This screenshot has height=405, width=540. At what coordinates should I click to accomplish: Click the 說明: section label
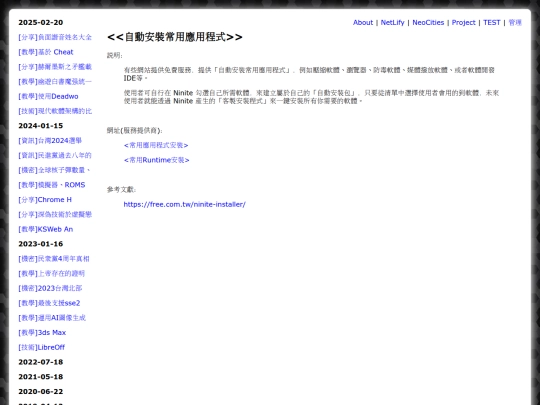point(115,55)
